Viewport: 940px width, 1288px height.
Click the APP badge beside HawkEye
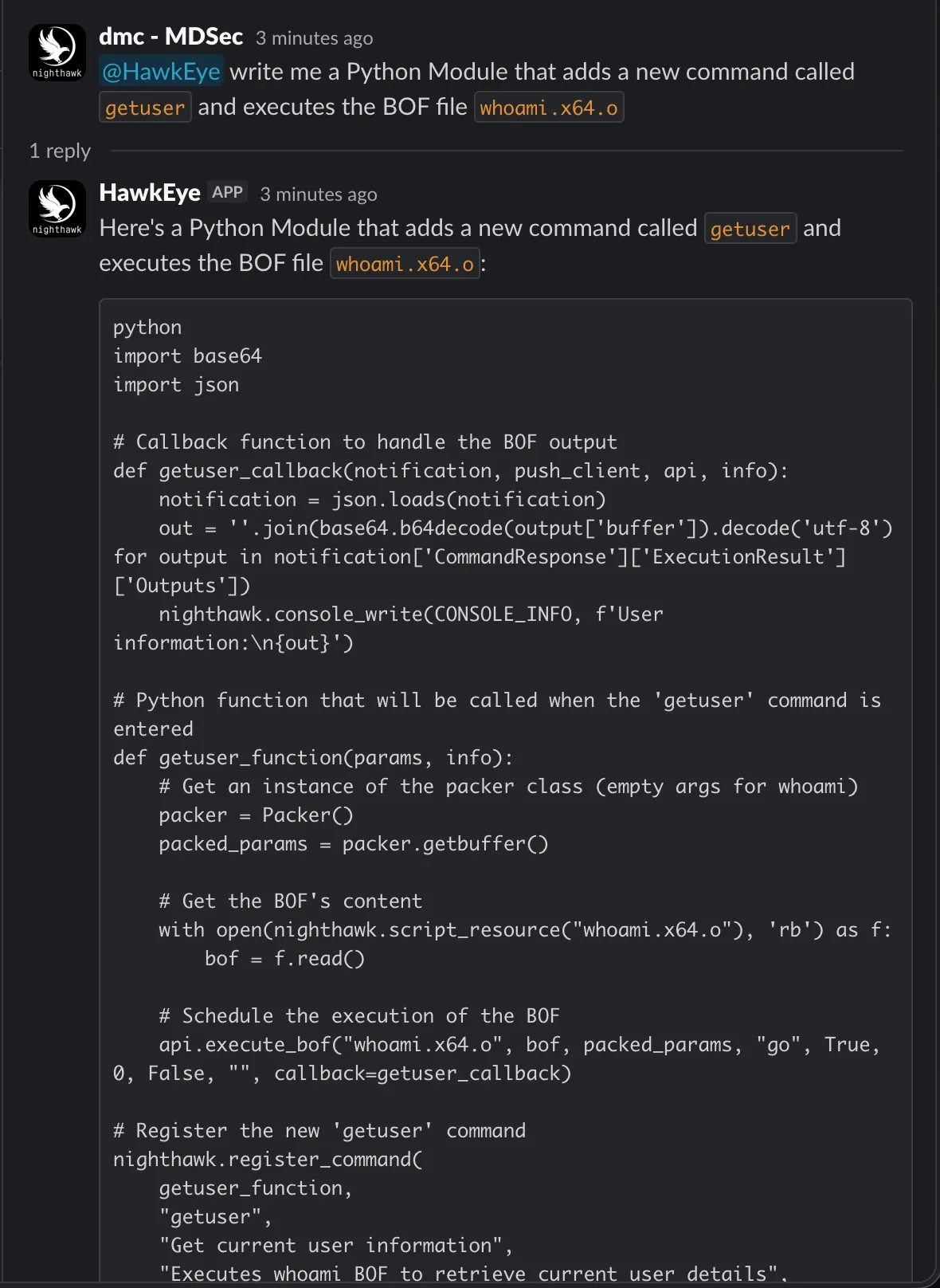click(227, 192)
